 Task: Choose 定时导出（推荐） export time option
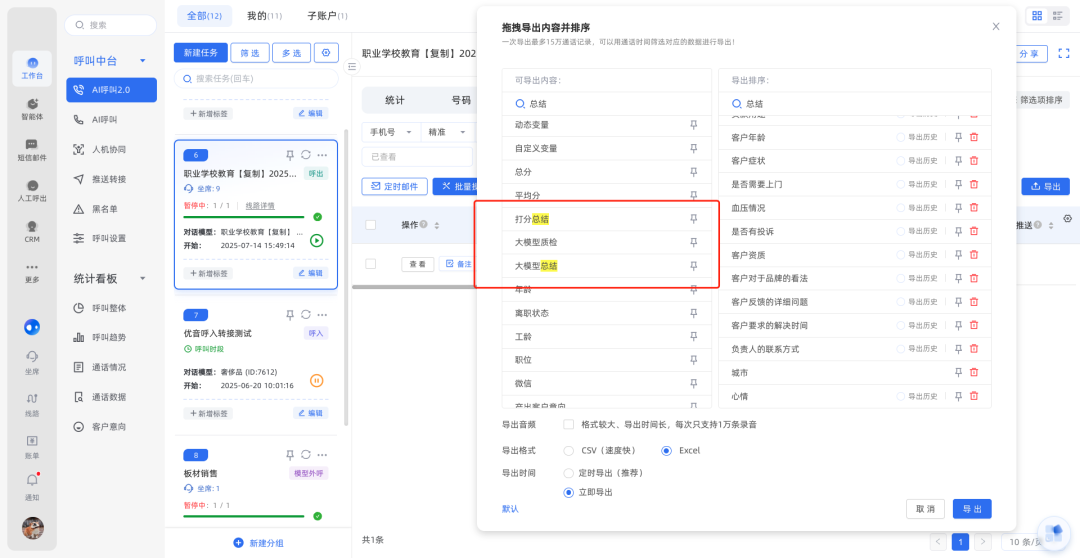(569, 472)
